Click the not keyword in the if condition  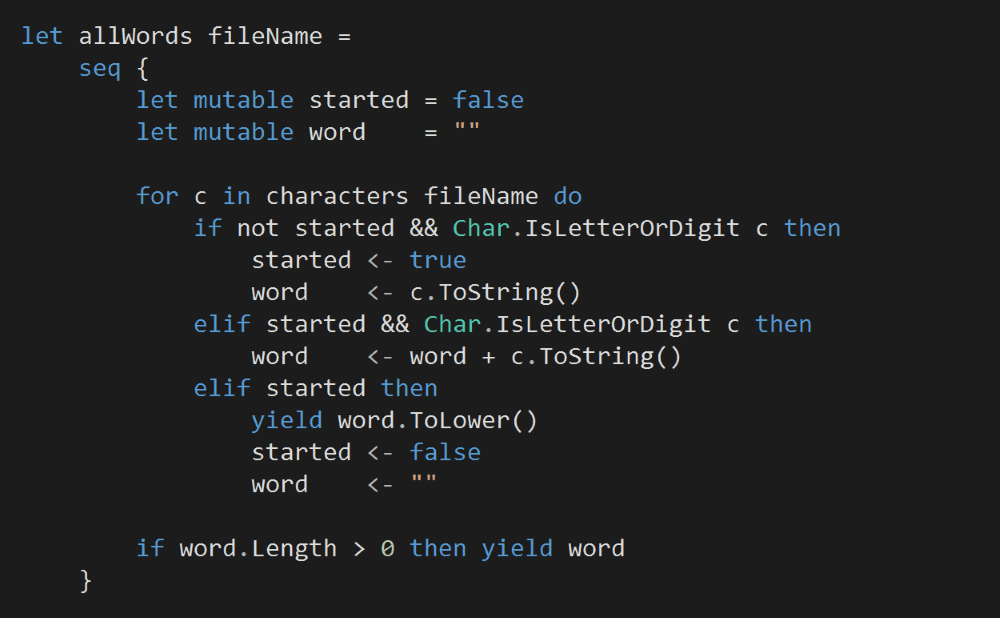[258, 228]
